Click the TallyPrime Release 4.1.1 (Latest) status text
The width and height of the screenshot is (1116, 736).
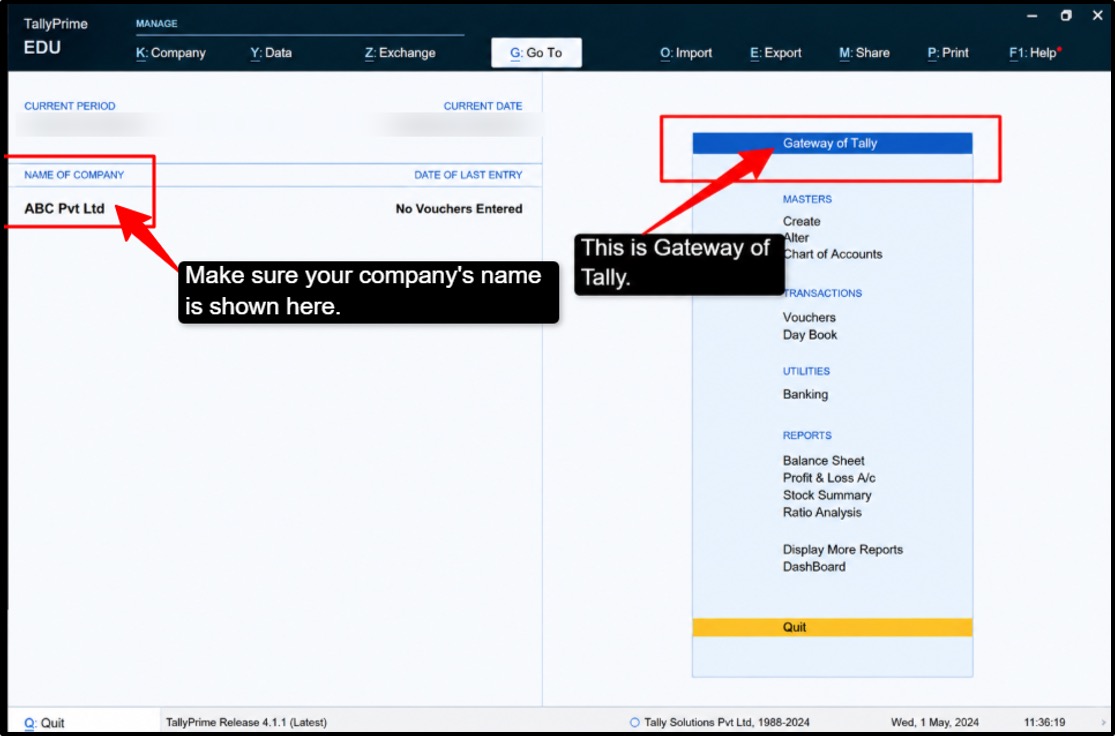click(246, 722)
